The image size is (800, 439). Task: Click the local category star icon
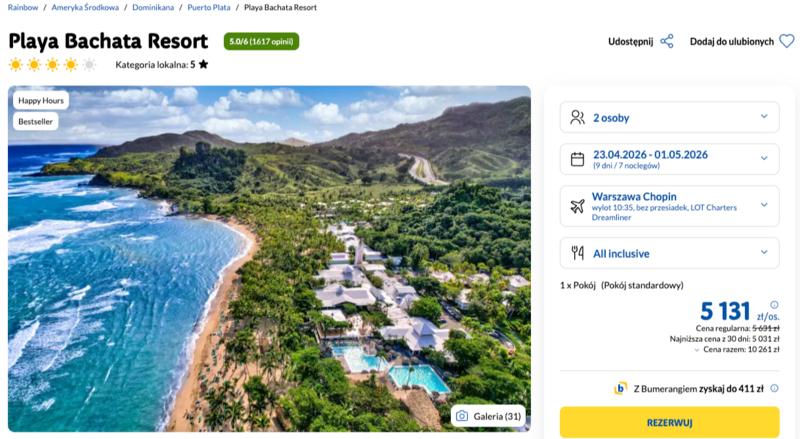[x=204, y=65]
